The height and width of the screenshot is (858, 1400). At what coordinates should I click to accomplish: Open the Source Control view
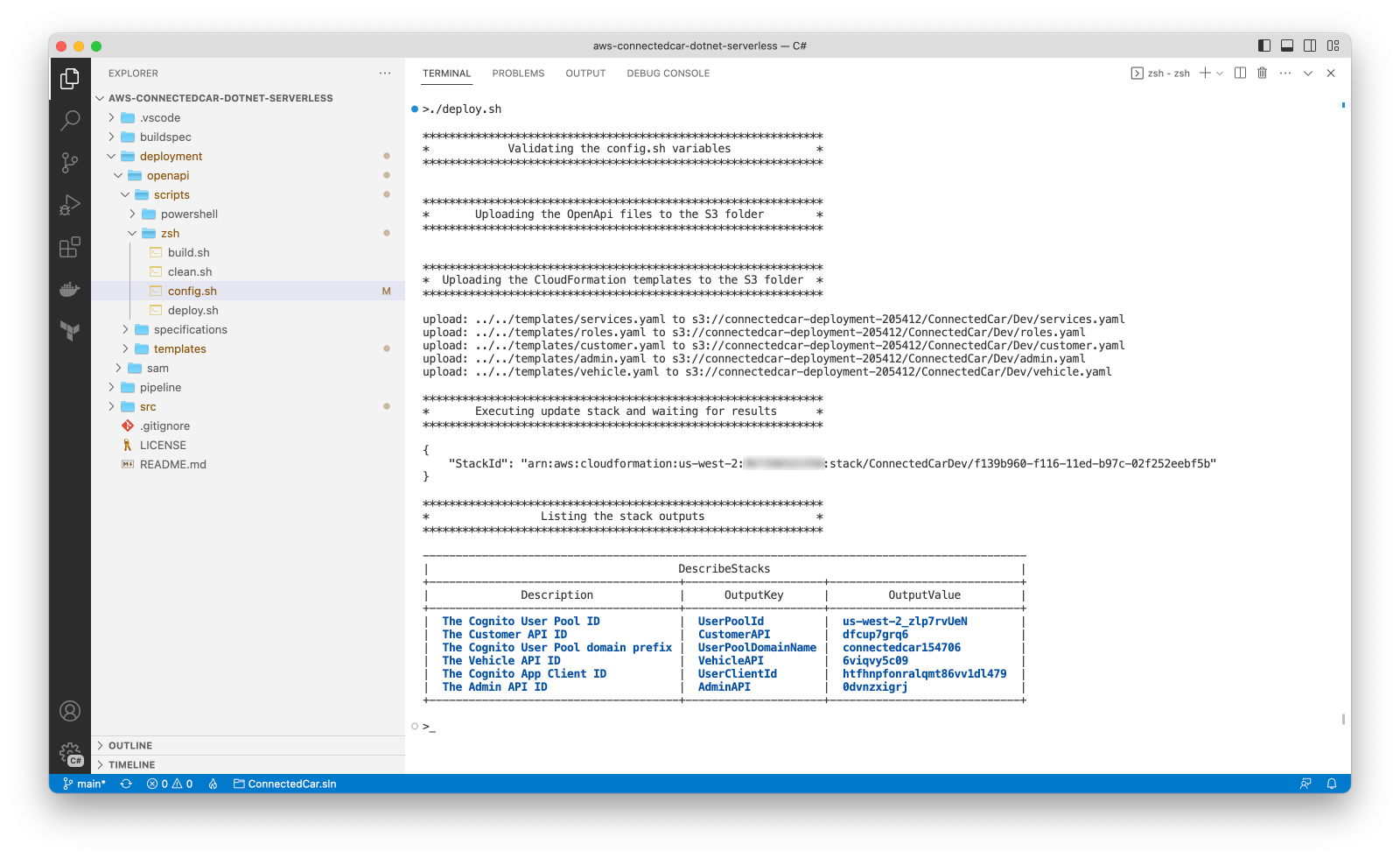click(x=70, y=162)
